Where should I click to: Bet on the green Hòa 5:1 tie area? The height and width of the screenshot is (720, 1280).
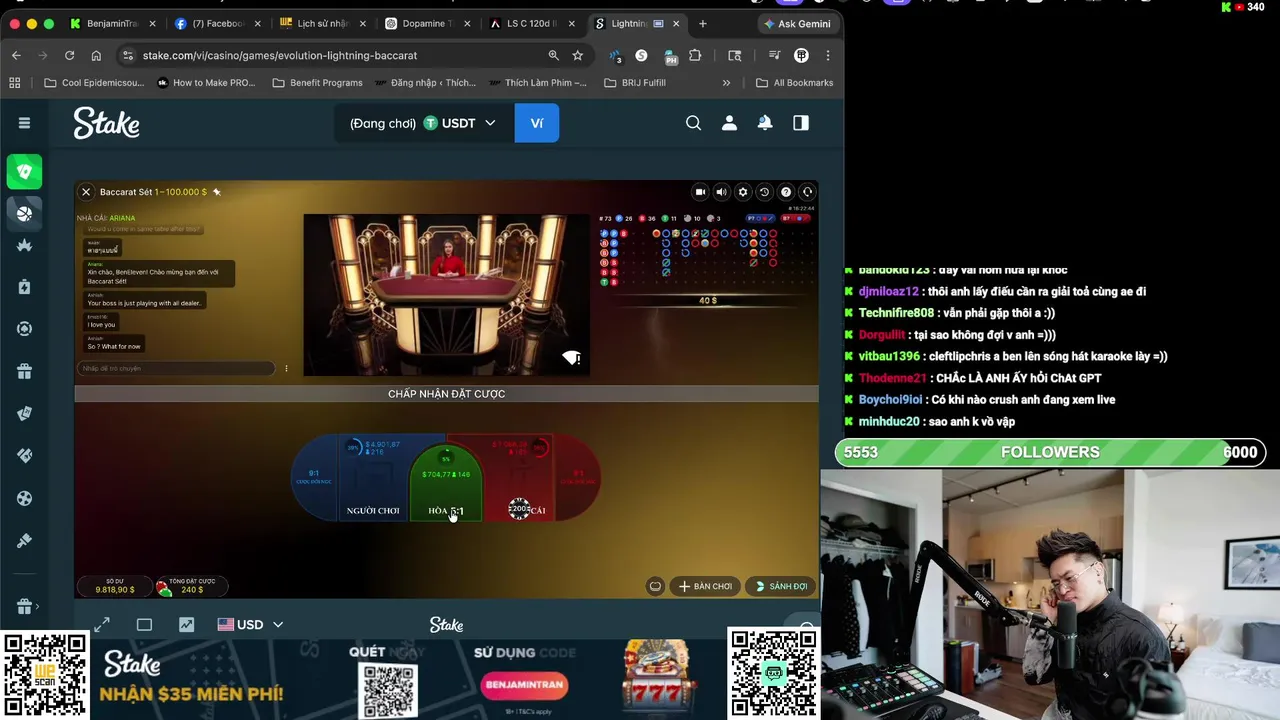pos(446,485)
